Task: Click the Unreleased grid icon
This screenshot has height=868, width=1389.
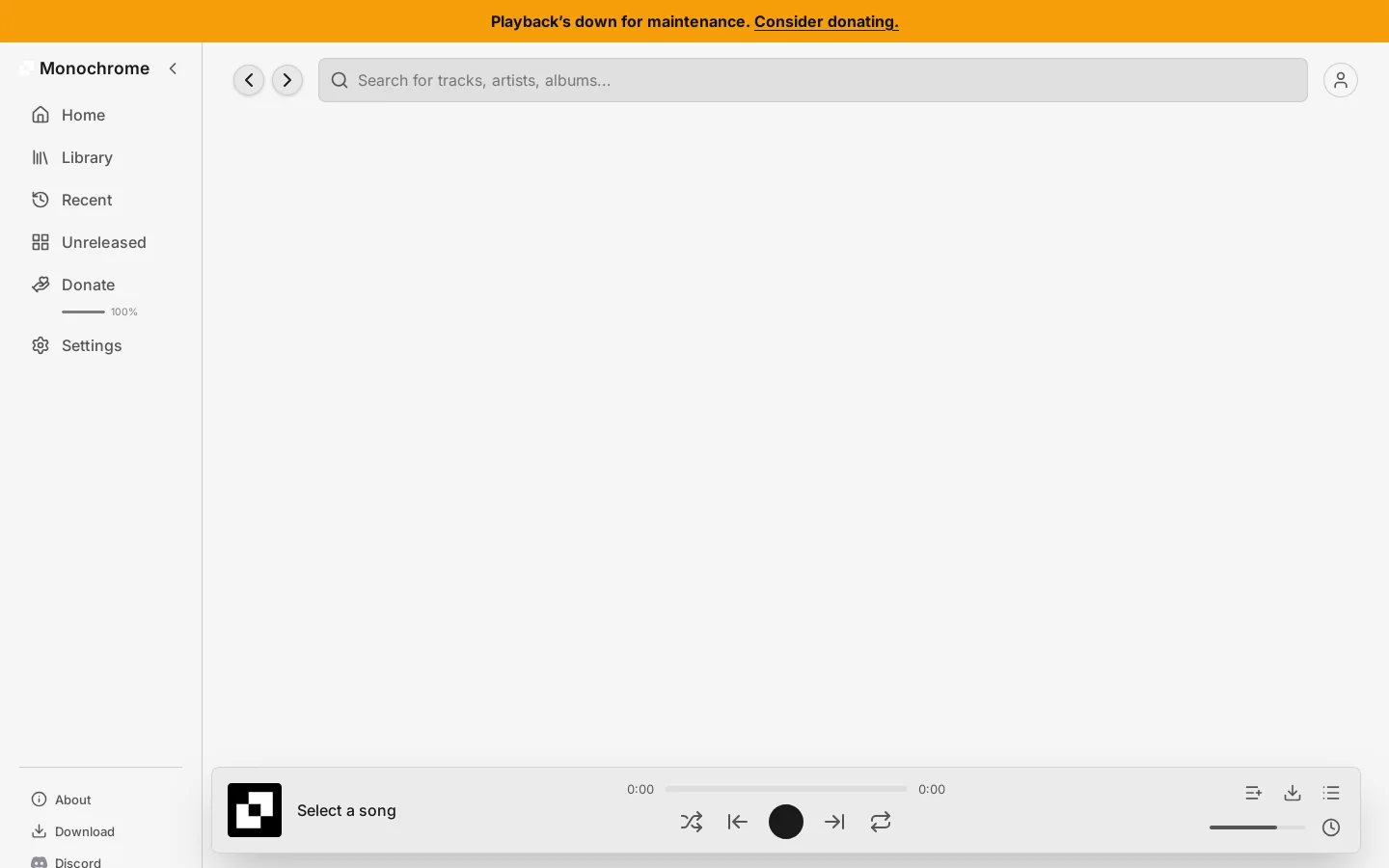Action: 41,242
